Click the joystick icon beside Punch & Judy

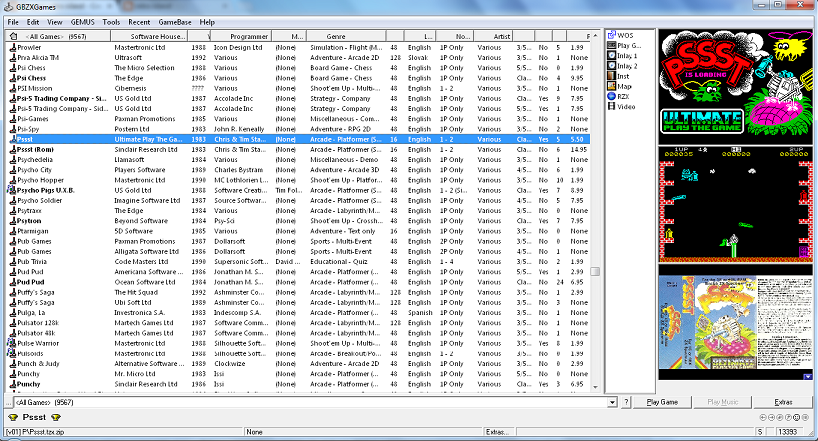pyautogui.click(x=13, y=364)
